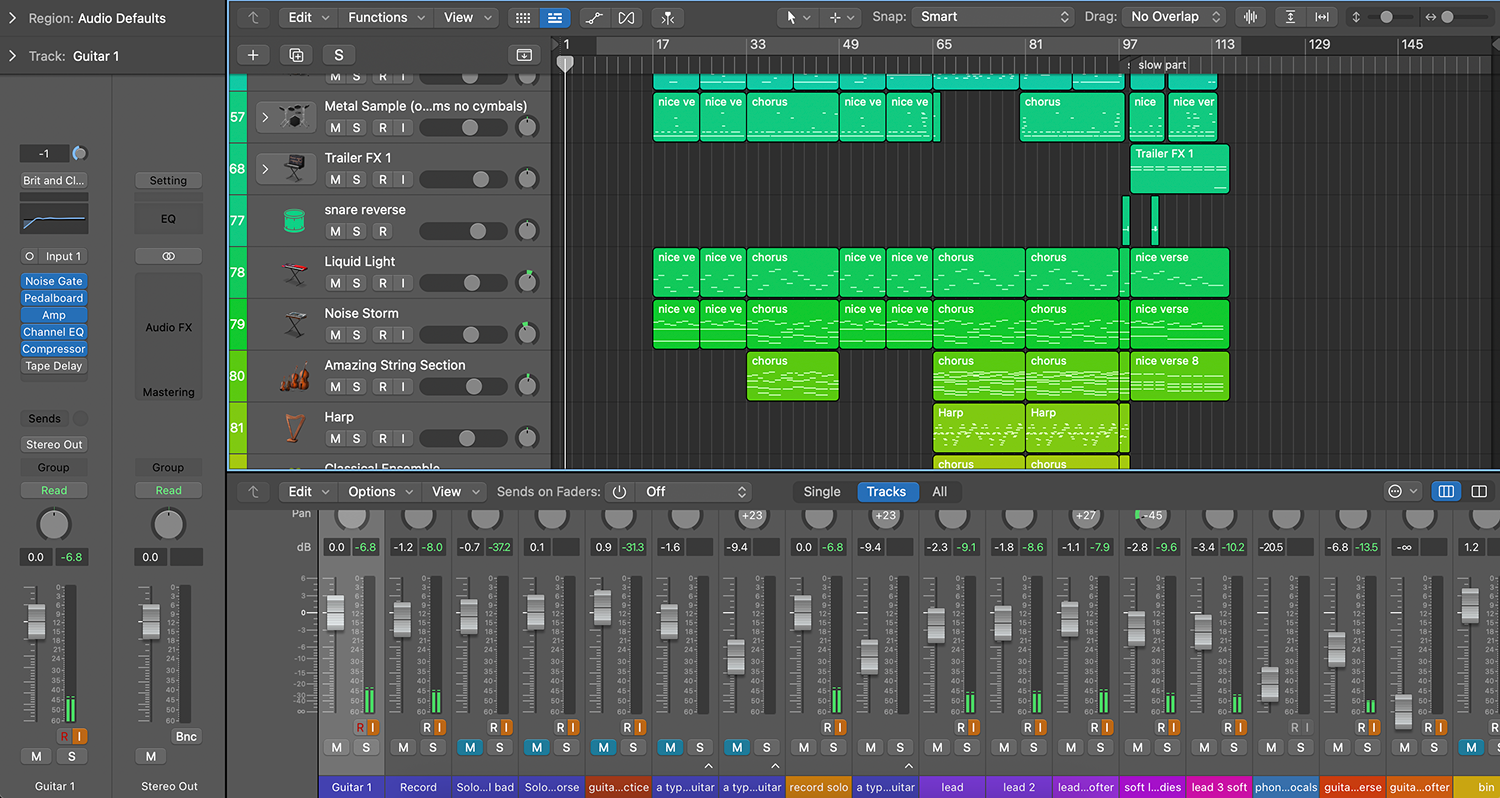Solo the Noise Storm track

pyautogui.click(x=356, y=335)
